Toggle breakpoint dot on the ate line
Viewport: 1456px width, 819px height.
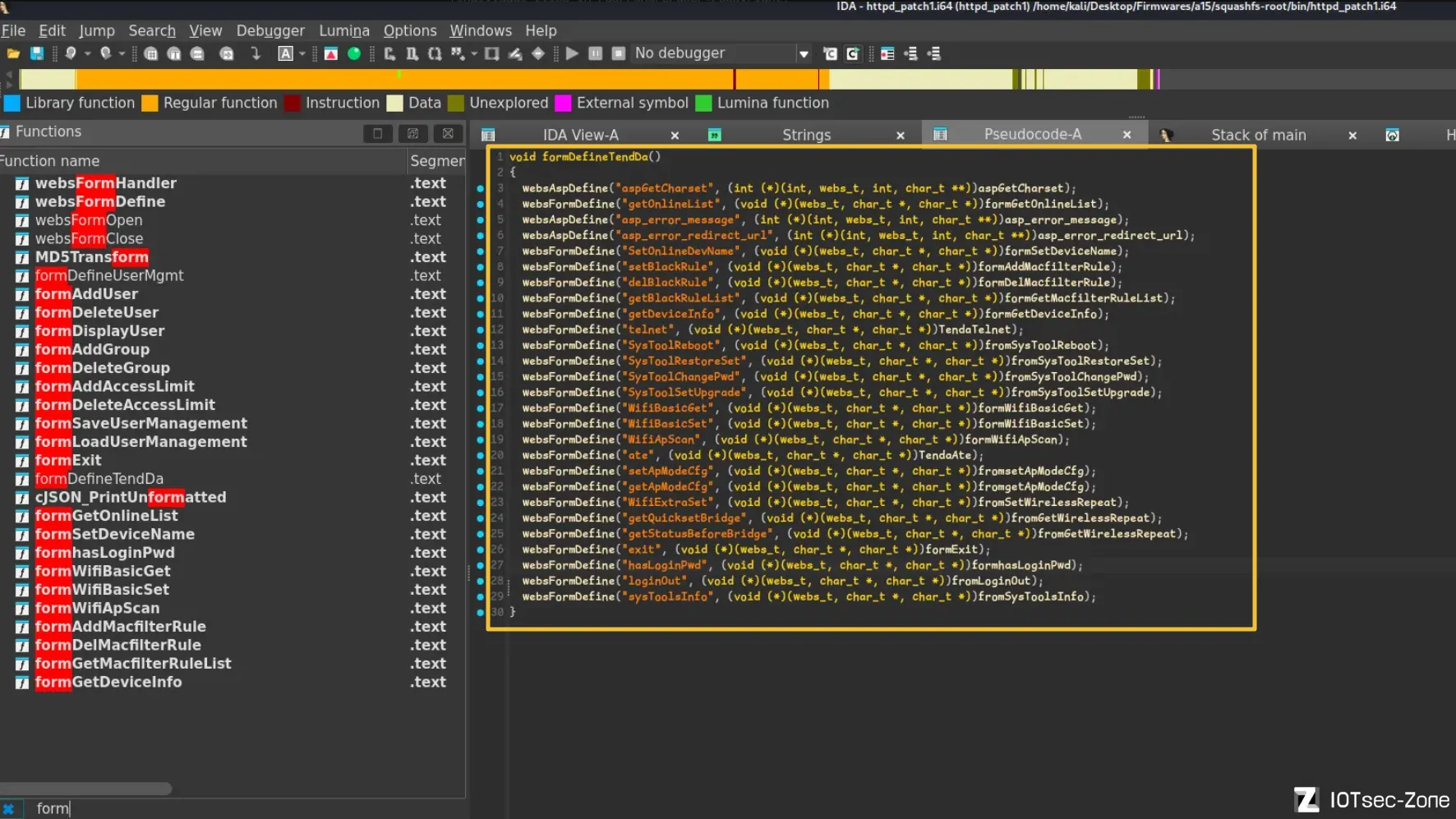(481, 455)
